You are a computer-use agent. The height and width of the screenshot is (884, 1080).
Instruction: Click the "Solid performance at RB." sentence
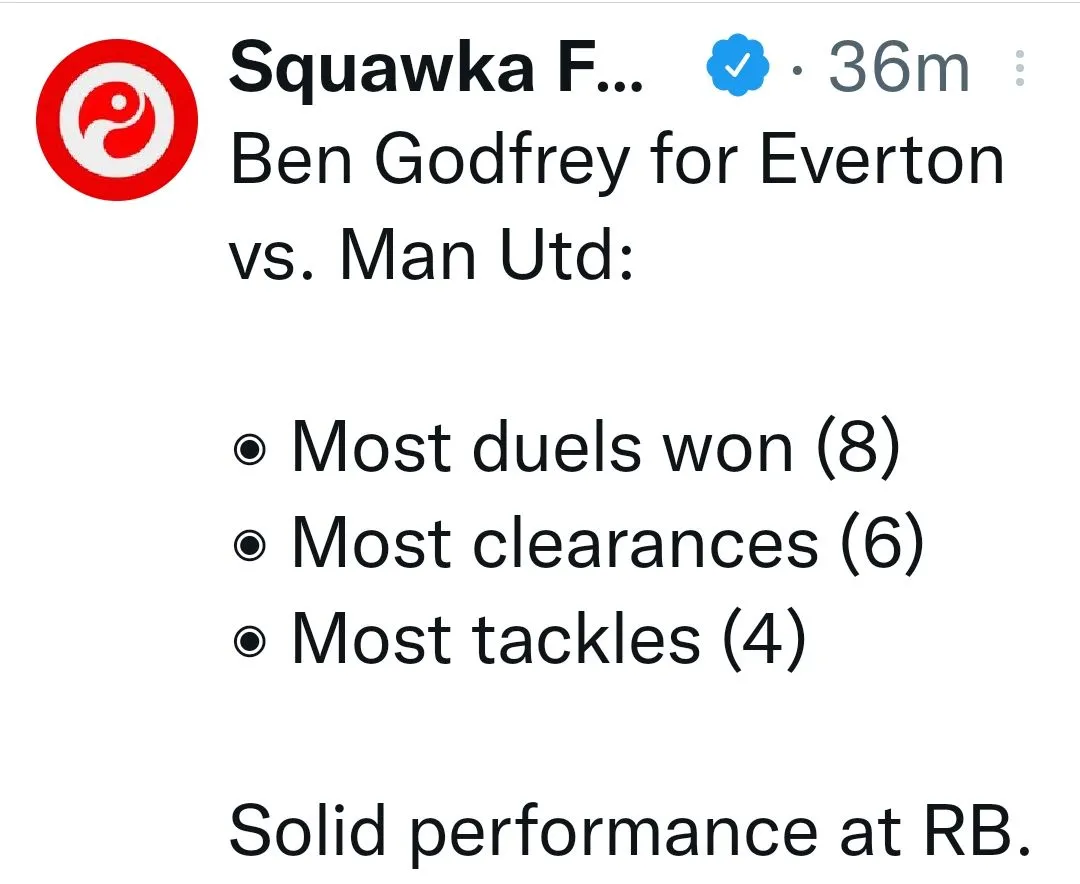click(x=630, y=832)
